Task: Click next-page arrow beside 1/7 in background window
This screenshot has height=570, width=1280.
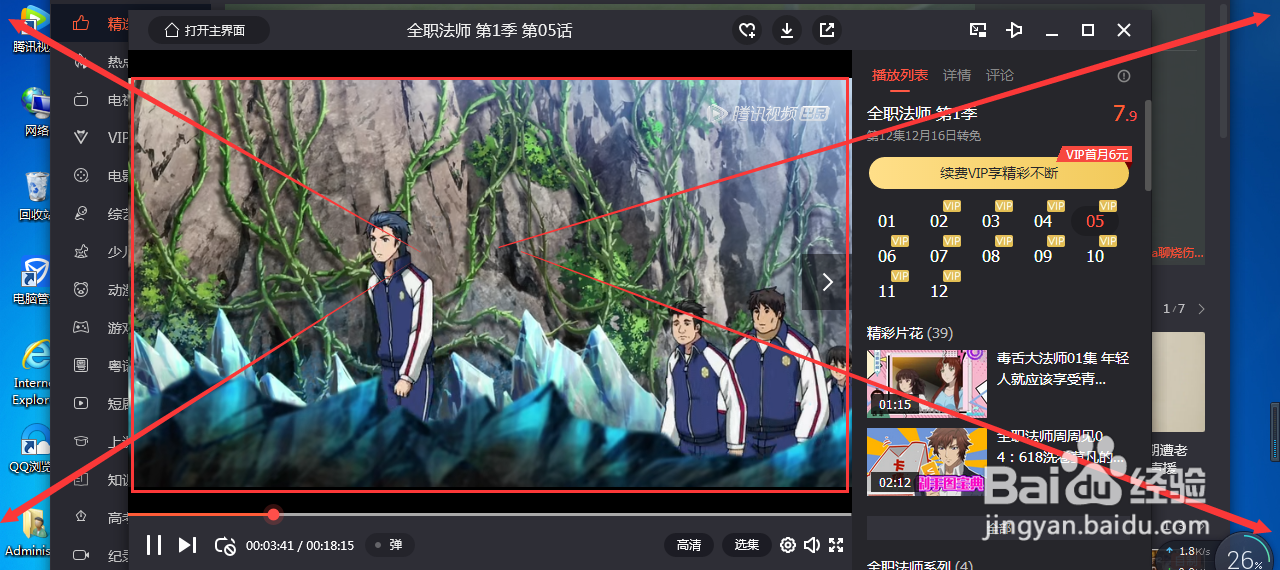Action: click(x=1202, y=309)
